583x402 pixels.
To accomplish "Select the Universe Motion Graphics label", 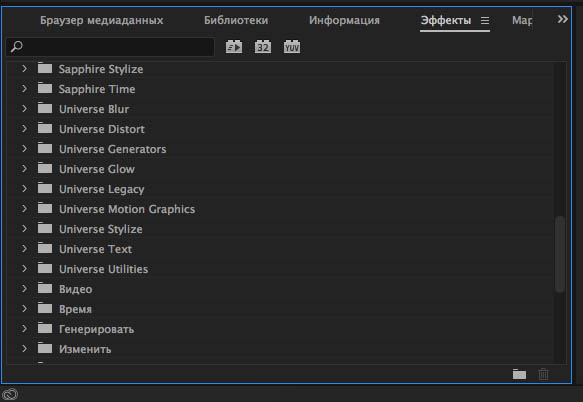I will 127,209.
